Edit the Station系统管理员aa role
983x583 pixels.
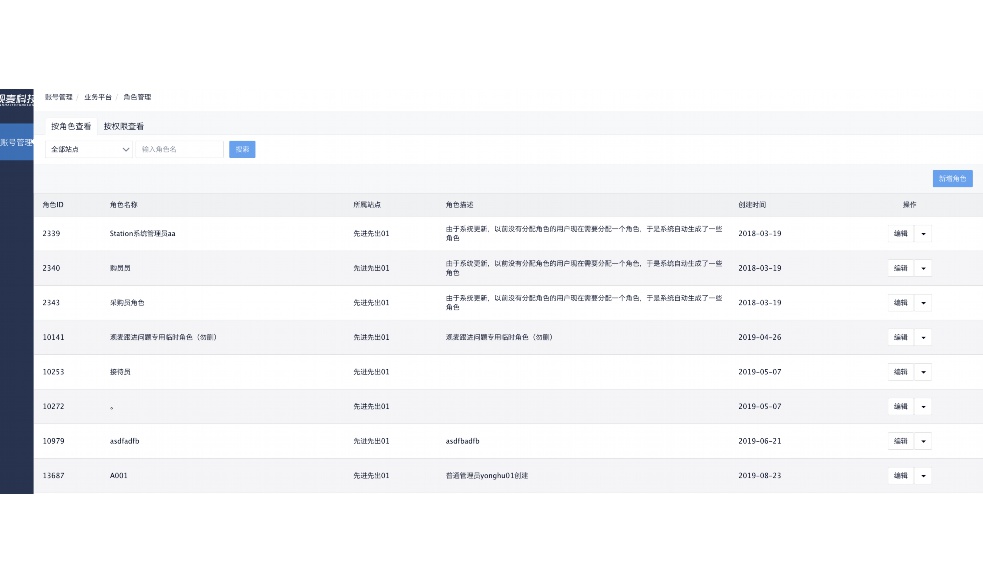900,234
